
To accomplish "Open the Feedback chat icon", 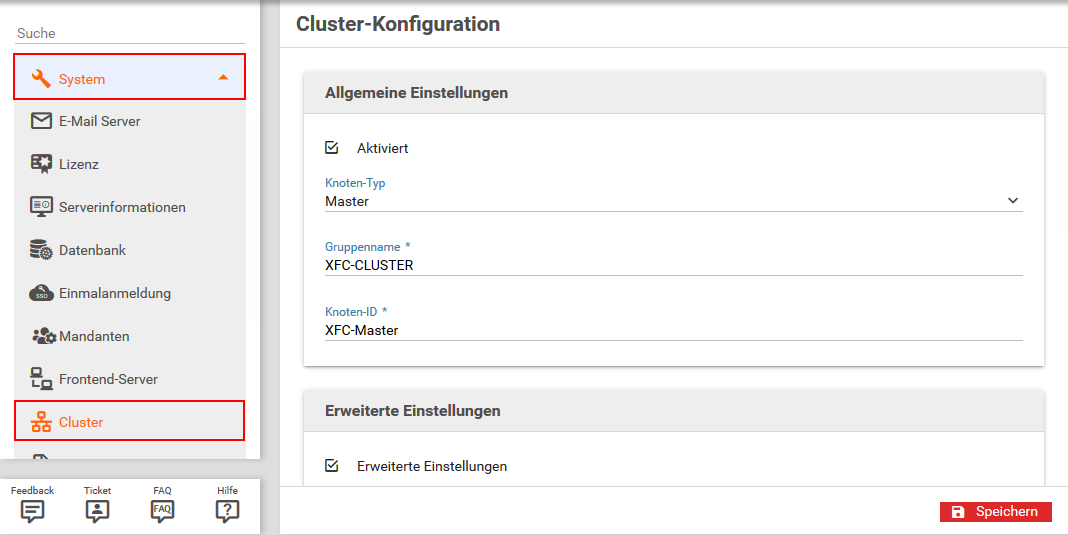I will click(x=32, y=511).
